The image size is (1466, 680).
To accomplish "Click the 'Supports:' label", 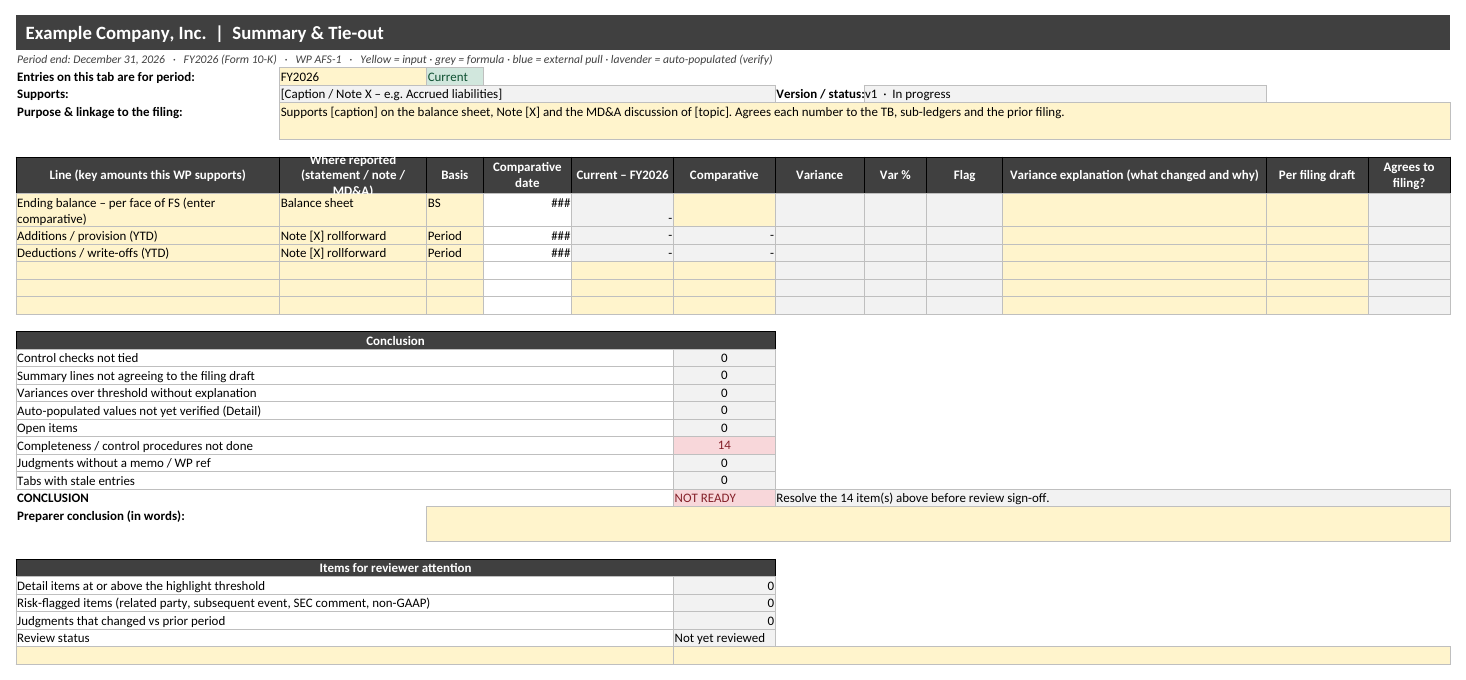I will 42,94.
